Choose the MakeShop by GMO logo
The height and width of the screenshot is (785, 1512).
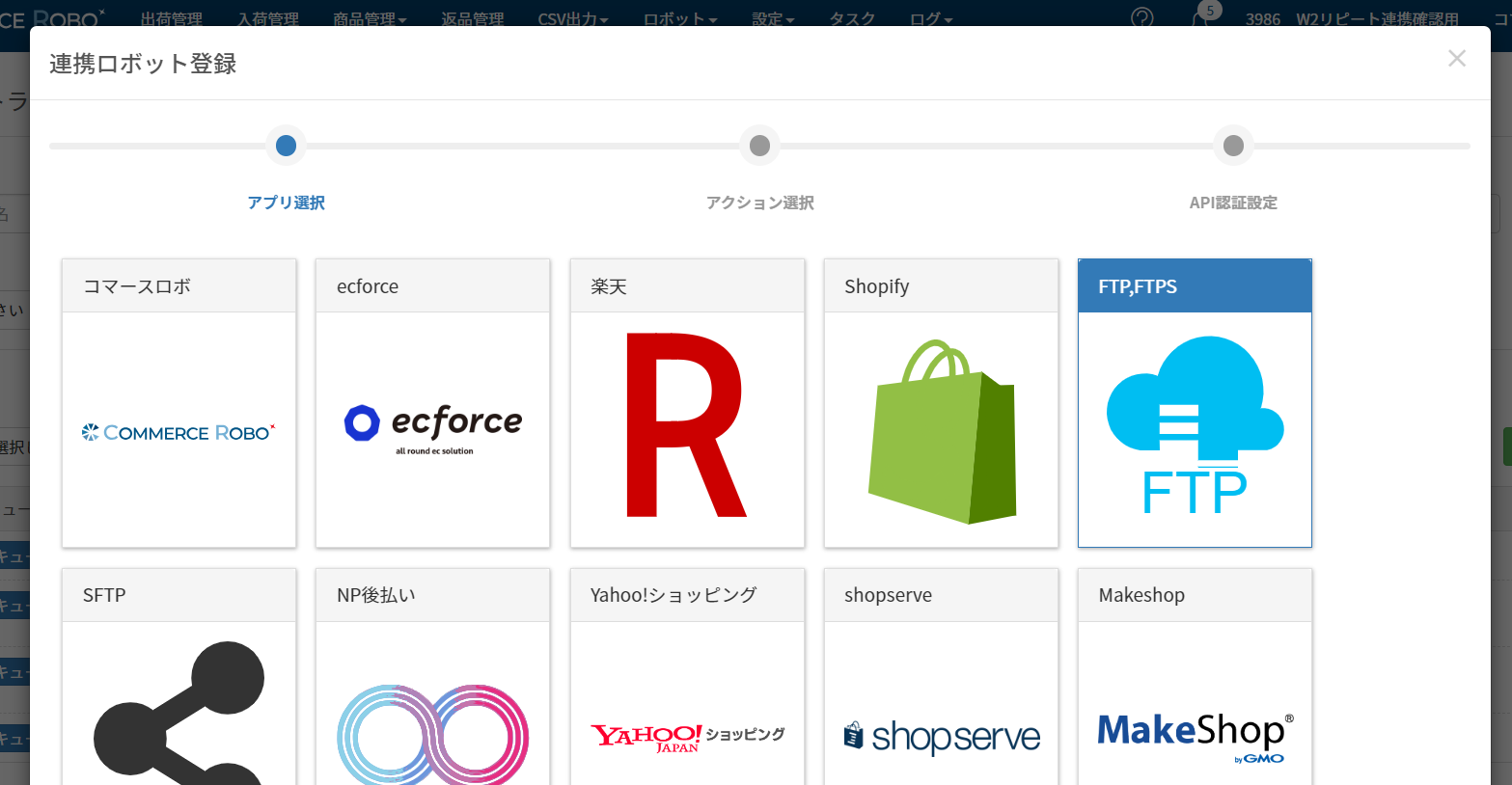pos(1195,739)
